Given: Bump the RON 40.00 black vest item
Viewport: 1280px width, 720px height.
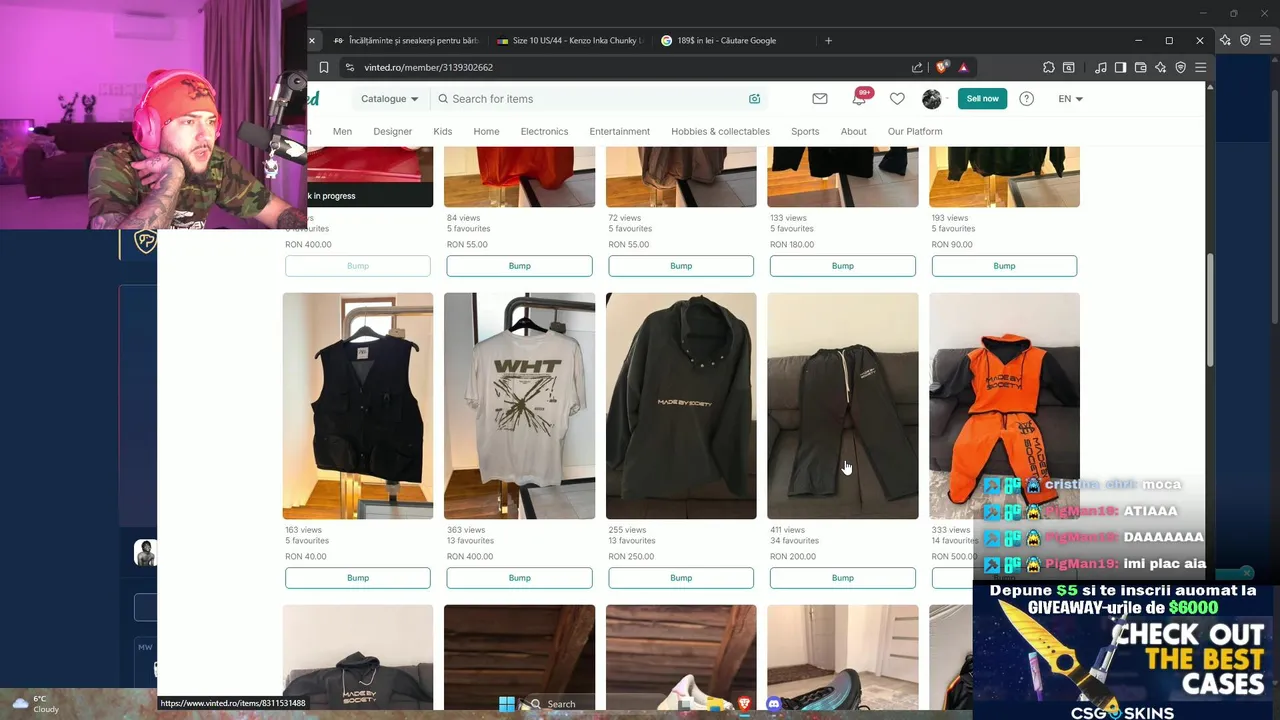Looking at the screenshot, I should tap(358, 578).
